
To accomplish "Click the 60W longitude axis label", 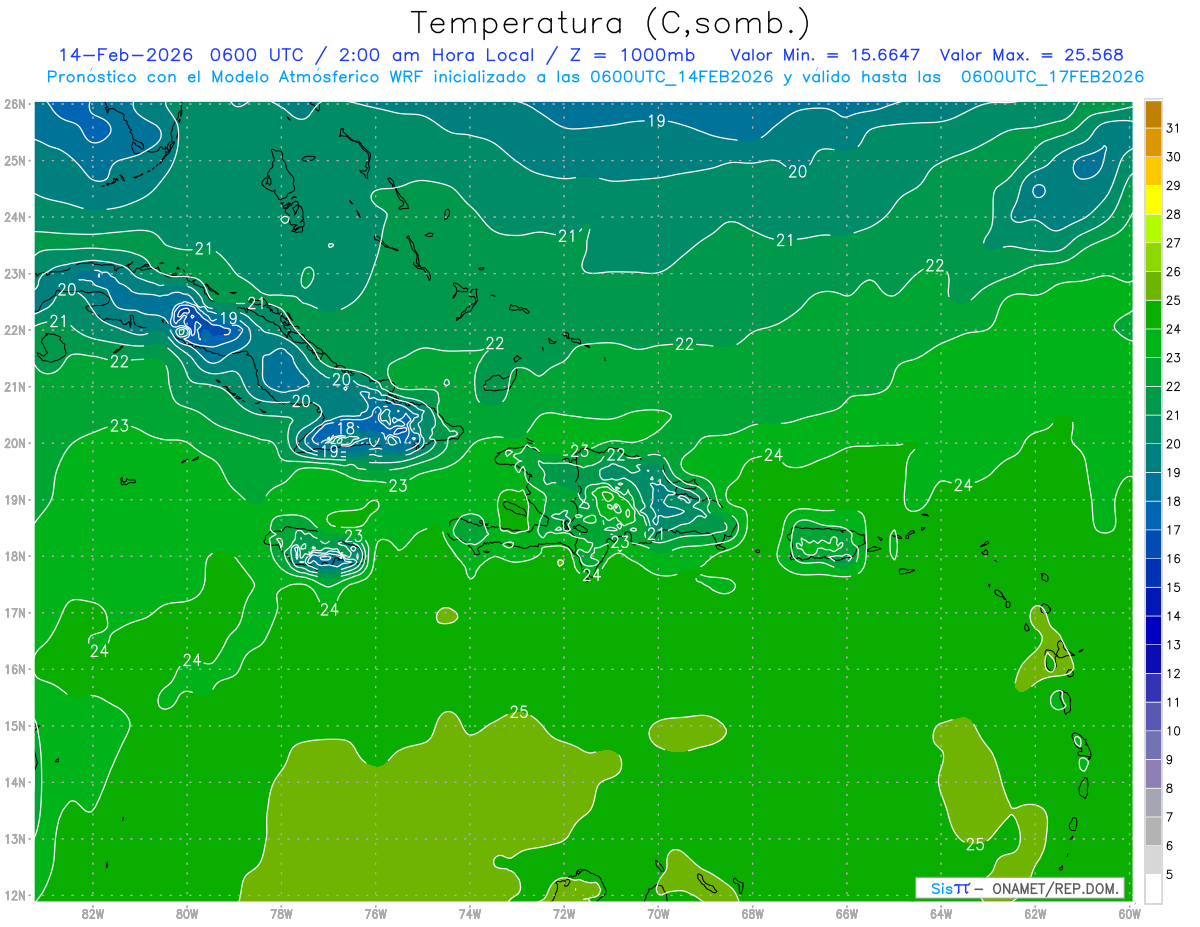I will (x=1129, y=913).
